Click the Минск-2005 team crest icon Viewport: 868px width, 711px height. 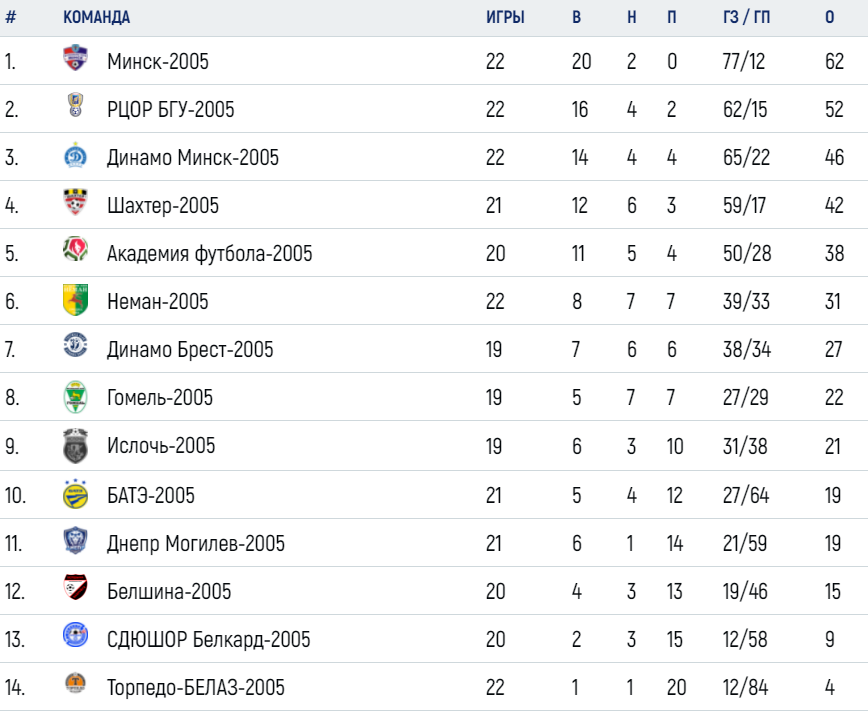coord(75,58)
